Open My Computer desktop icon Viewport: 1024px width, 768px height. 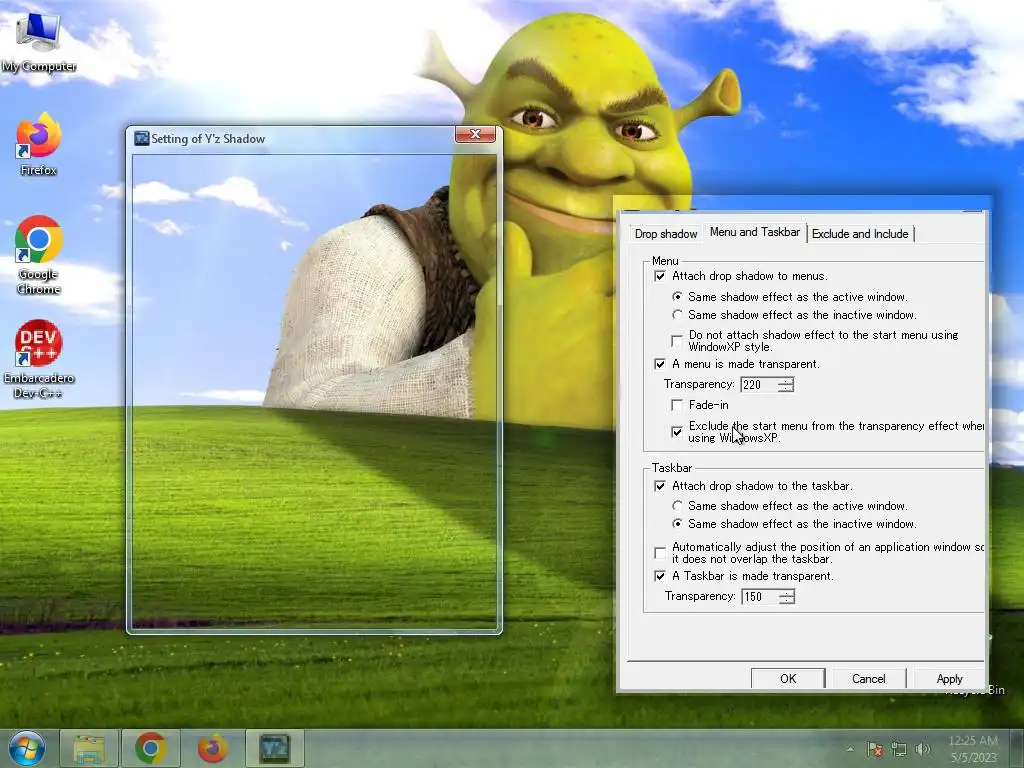(x=38, y=40)
